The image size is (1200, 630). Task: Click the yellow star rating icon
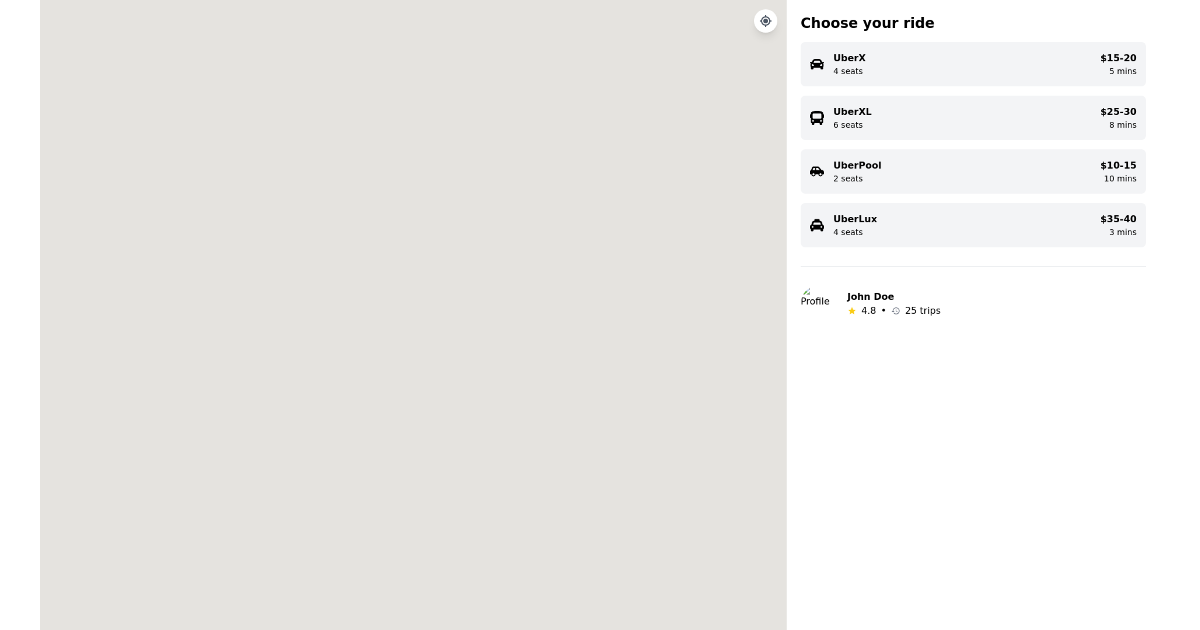(x=852, y=311)
